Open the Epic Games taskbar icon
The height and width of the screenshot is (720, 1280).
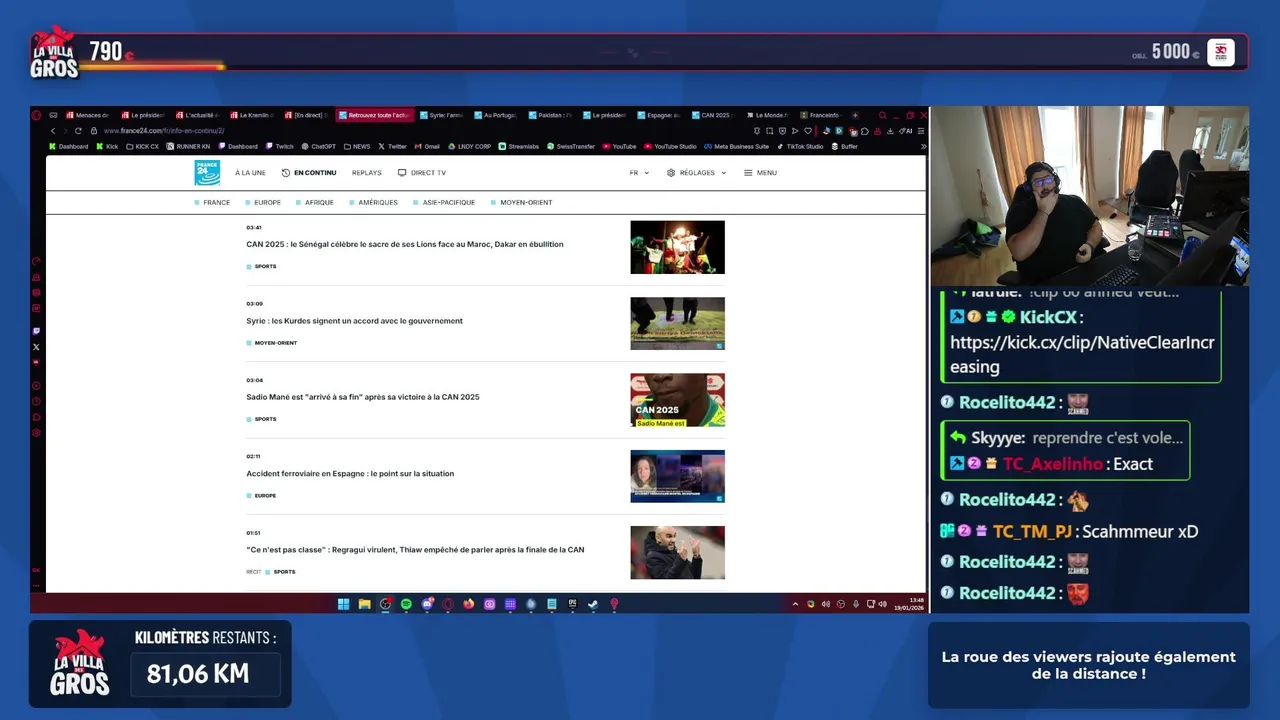(572, 604)
